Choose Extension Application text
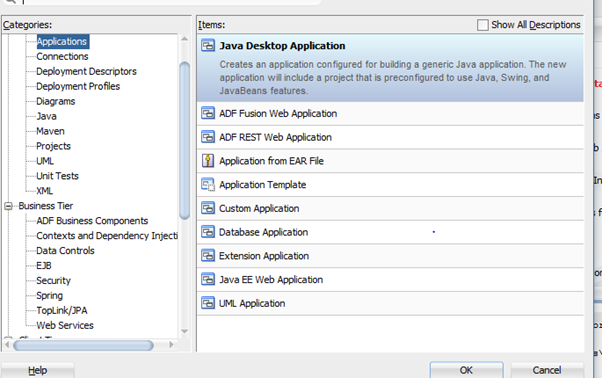The height and width of the screenshot is (378, 602). tap(264, 256)
